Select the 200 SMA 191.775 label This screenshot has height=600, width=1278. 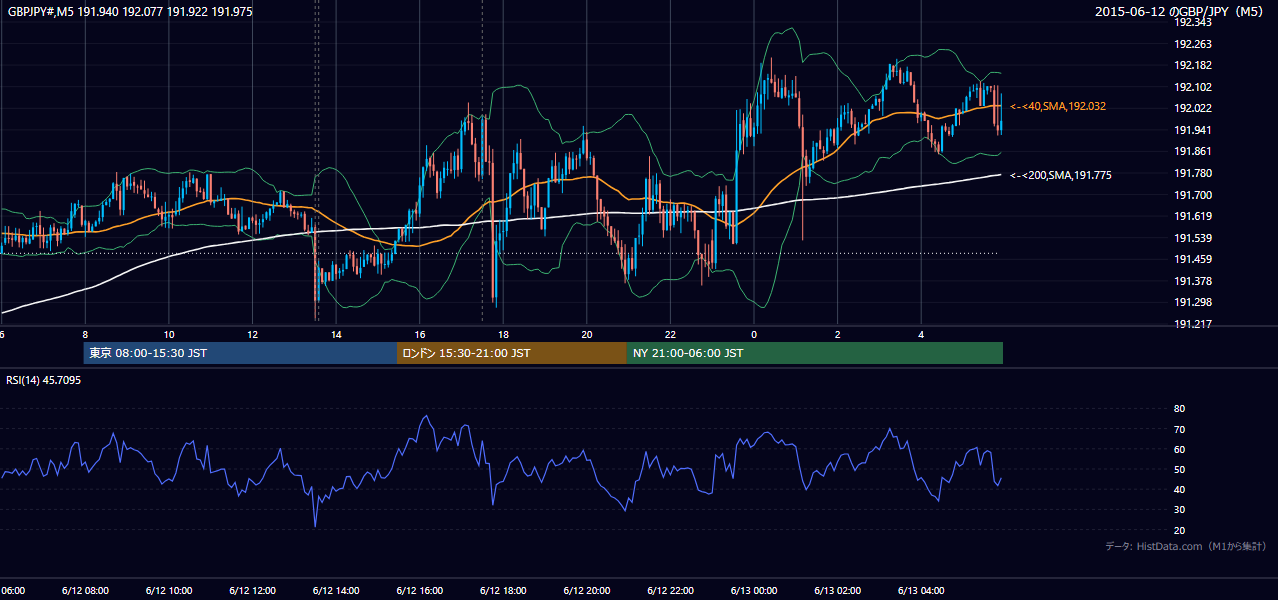(1061, 175)
